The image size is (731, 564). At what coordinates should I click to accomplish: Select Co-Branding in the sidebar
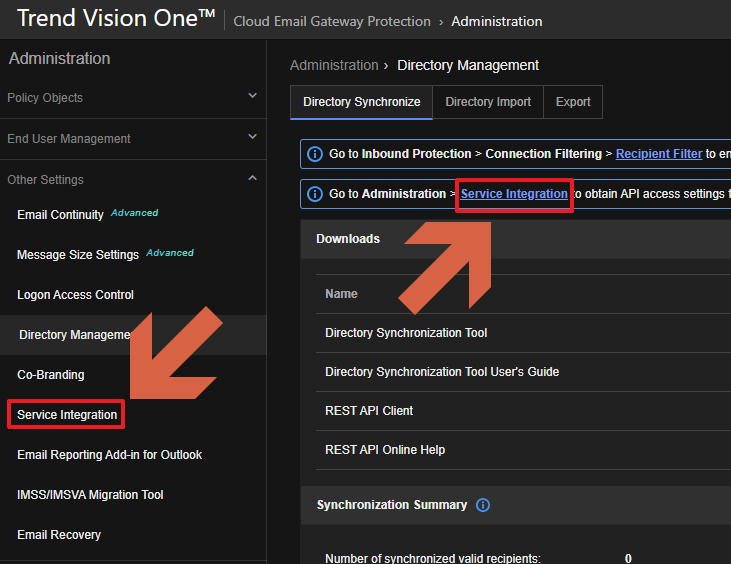pyautogui.click(x=51, y=375)
